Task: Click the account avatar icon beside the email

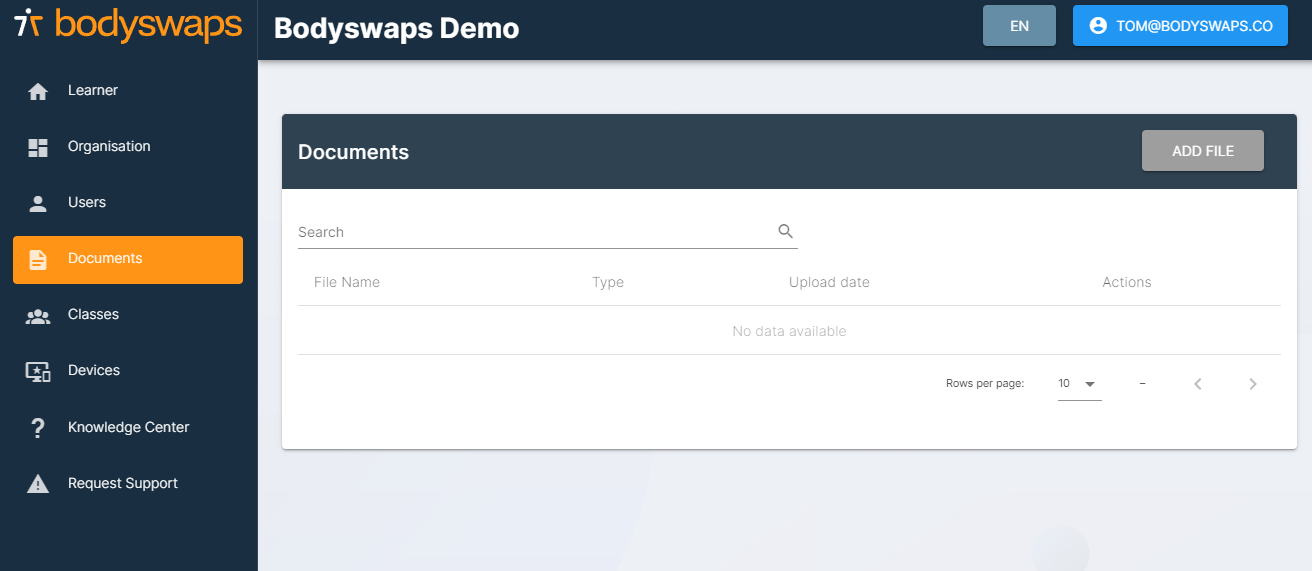Action: click(1098, 26)
